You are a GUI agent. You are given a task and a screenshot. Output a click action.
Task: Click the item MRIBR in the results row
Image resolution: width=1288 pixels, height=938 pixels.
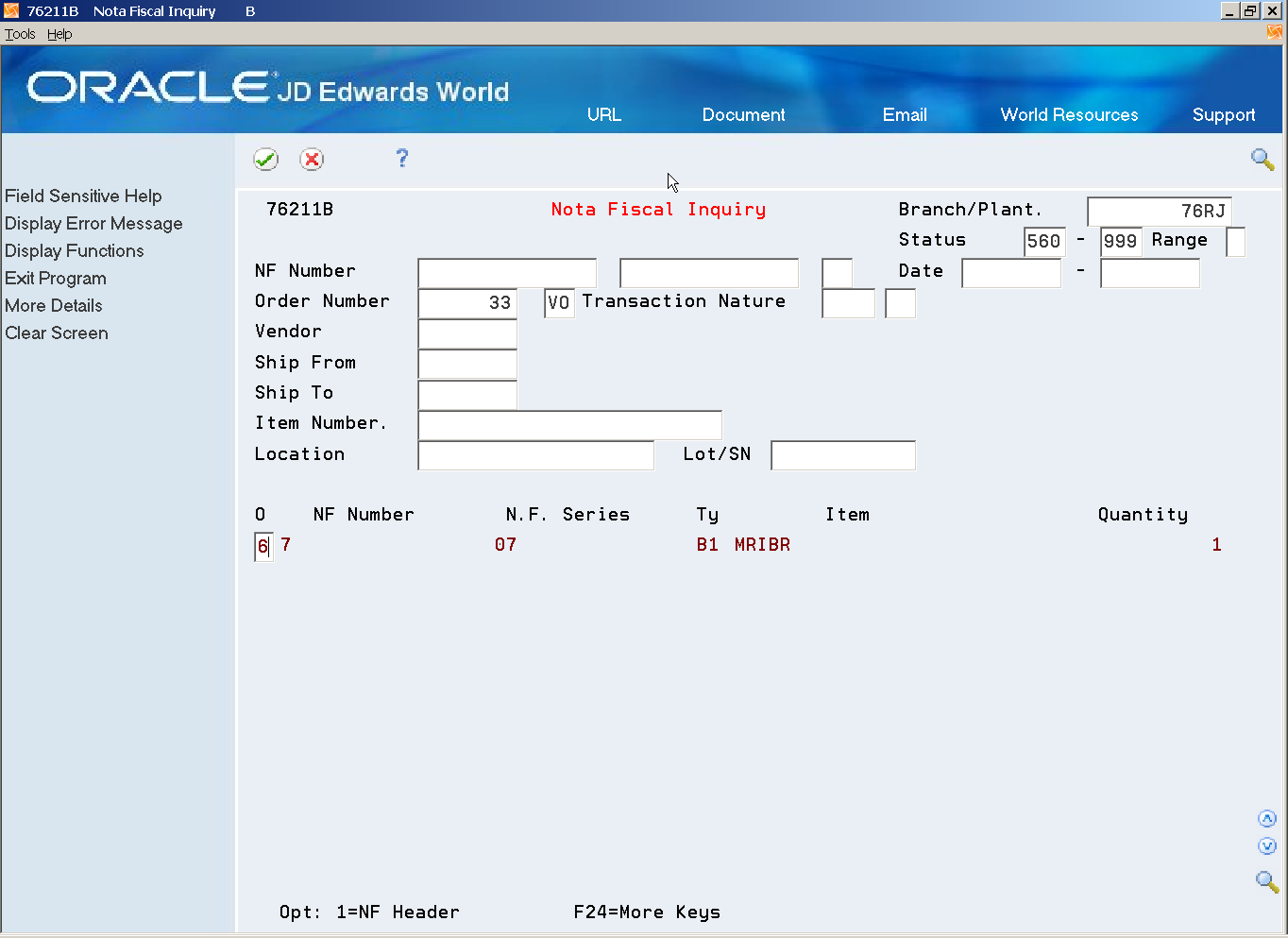coord(763,545)
